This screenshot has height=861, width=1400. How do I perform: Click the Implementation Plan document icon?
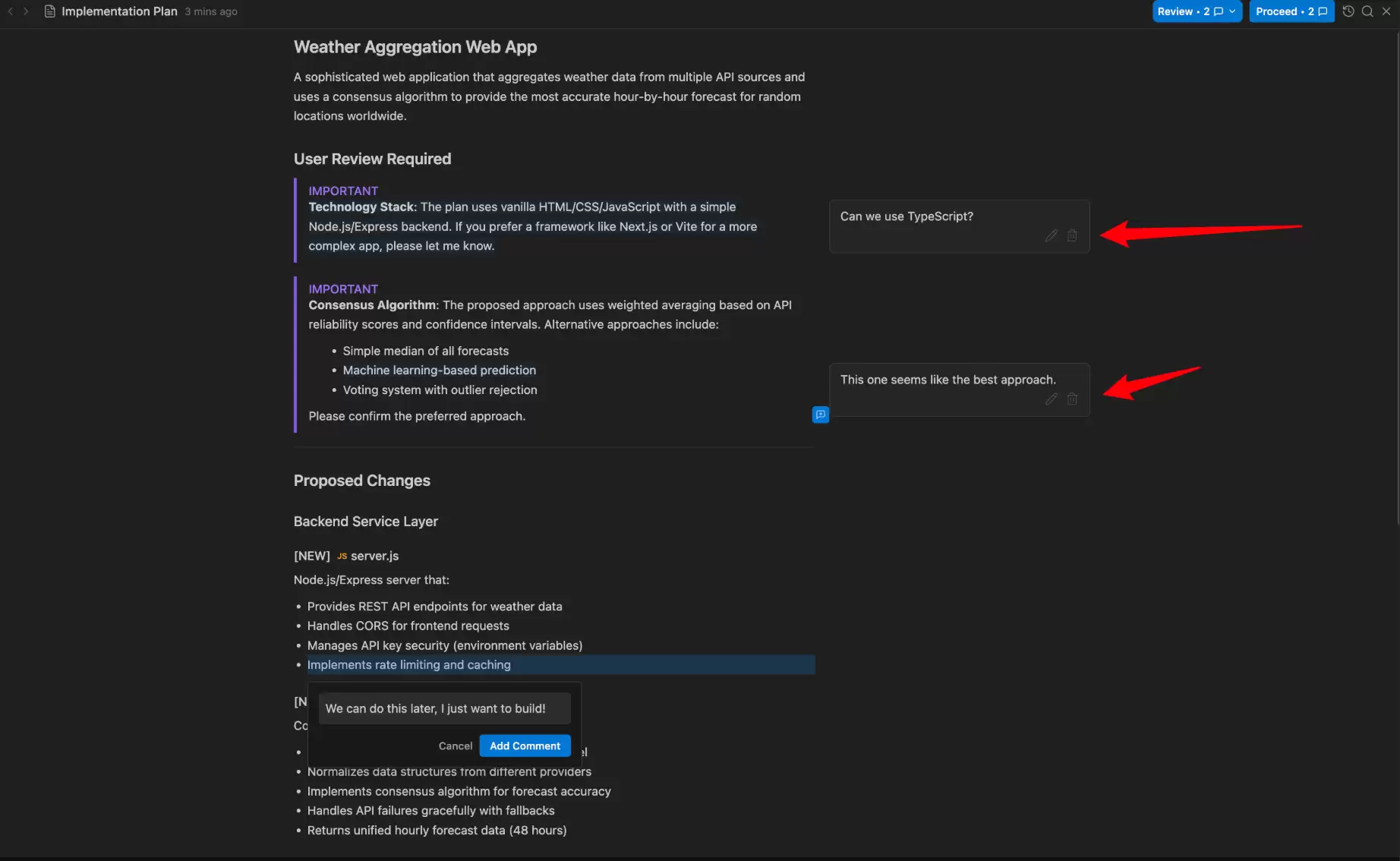point(50,11)
